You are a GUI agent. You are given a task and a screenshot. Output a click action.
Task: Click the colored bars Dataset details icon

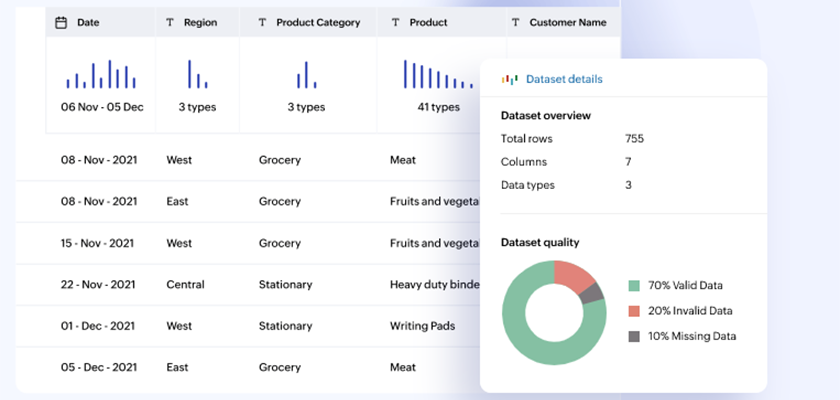pyautogui.click(x=509, y=79)
